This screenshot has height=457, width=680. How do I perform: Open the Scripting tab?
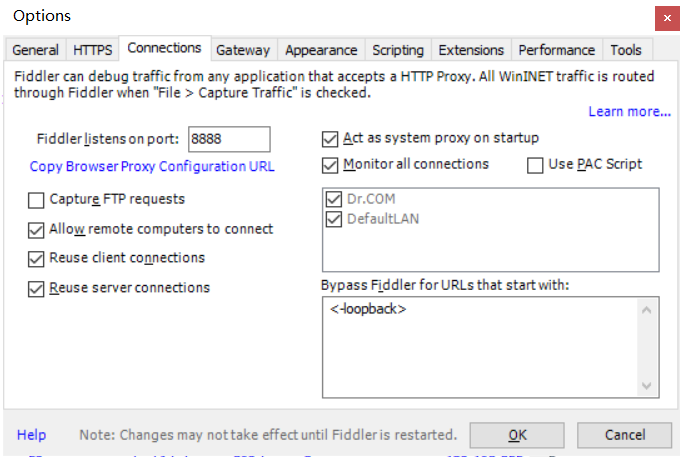click(x=398, y=50)
